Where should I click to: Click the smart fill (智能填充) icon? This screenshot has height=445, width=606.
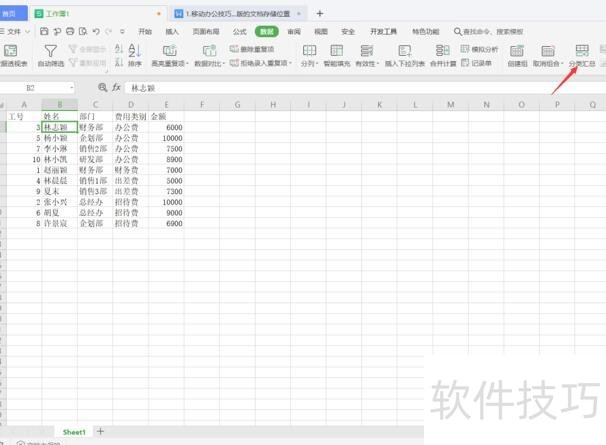(x=337, y=51)
